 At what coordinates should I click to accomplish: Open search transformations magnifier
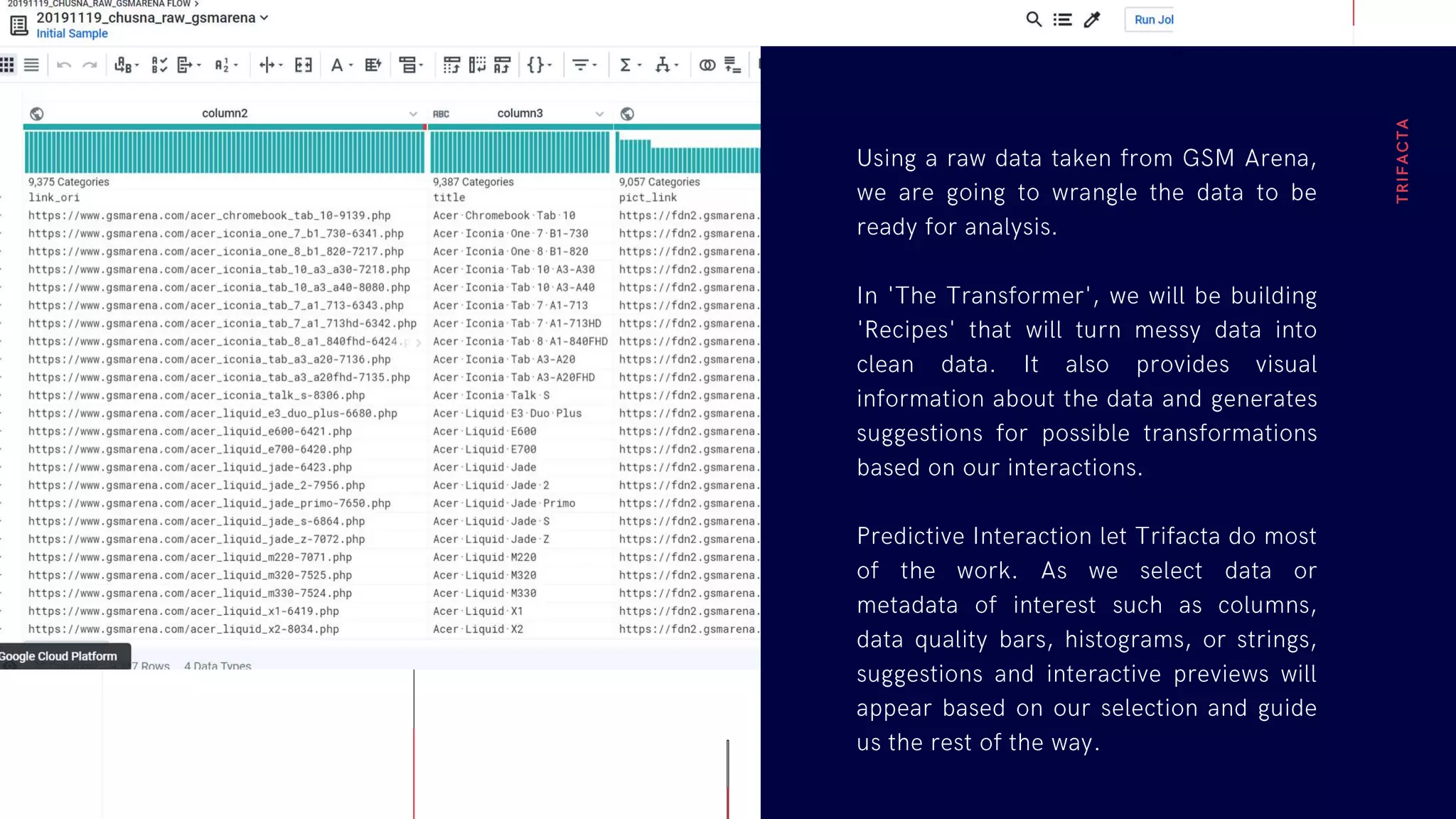(x=1034, y=19)
